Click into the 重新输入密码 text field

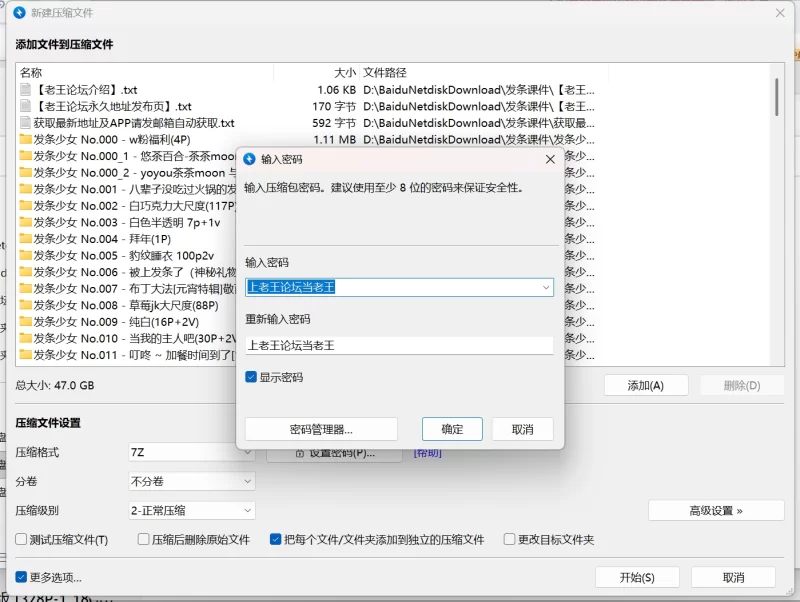[x=399, y=345]
